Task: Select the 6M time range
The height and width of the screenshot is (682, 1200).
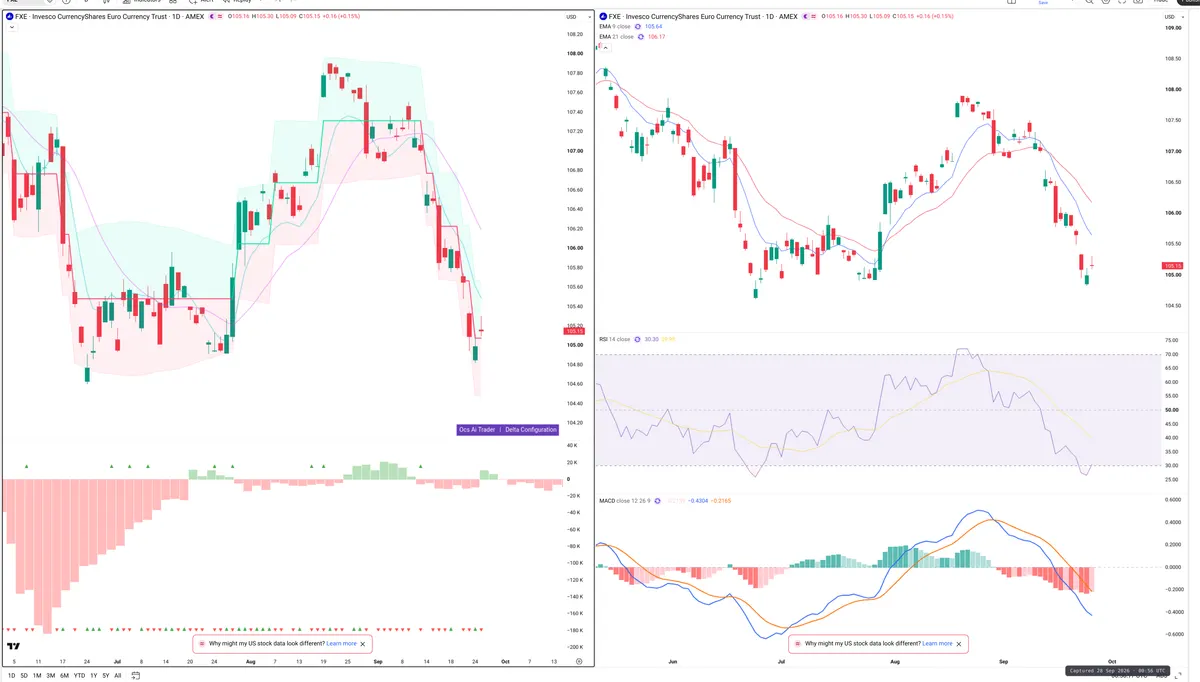Action: click(64, 676)
